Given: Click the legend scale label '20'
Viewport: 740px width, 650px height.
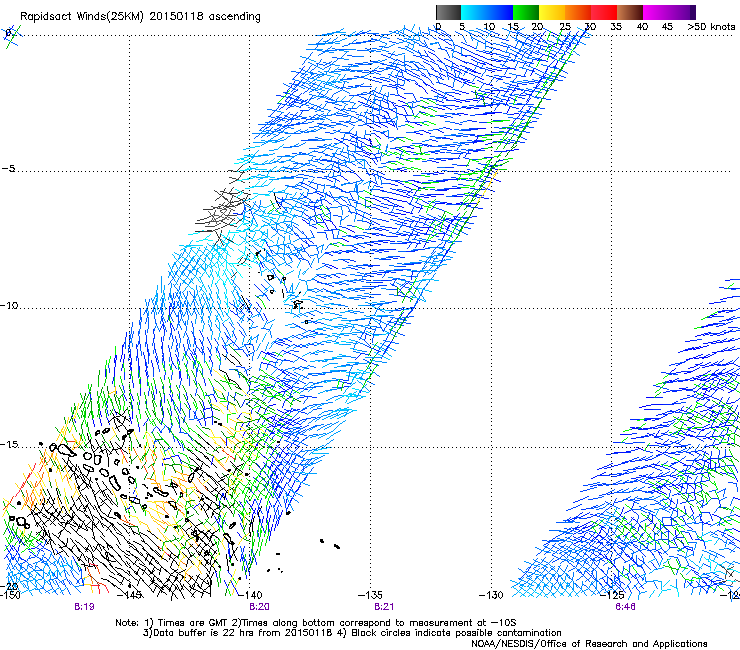Looking at the screenshot, I should tap(537, 27).
